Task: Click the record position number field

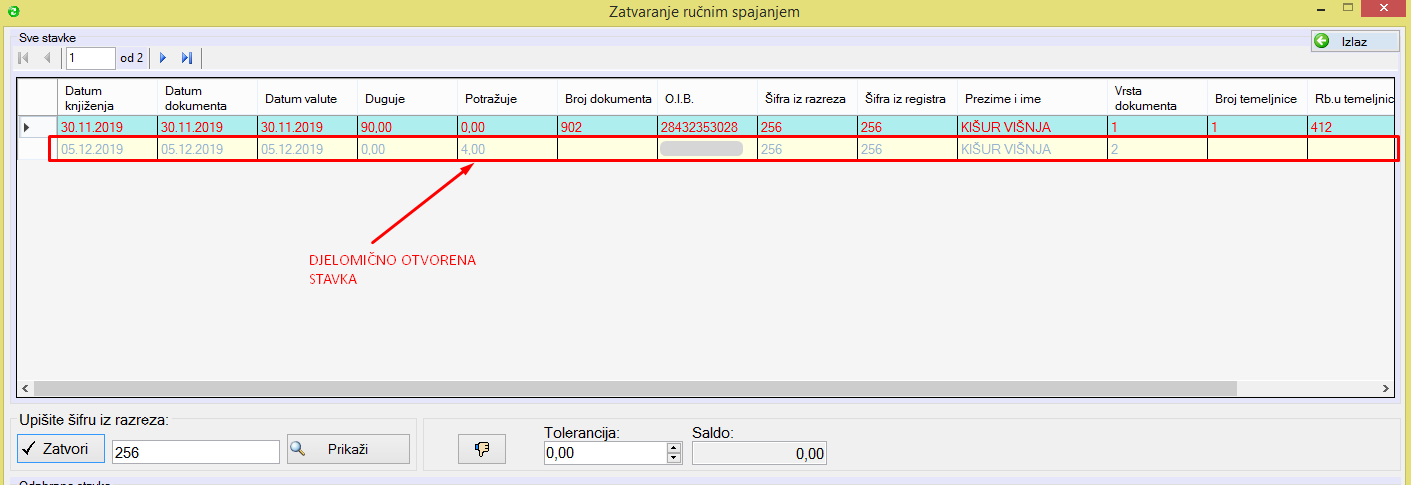Action: tap(90, 58)
